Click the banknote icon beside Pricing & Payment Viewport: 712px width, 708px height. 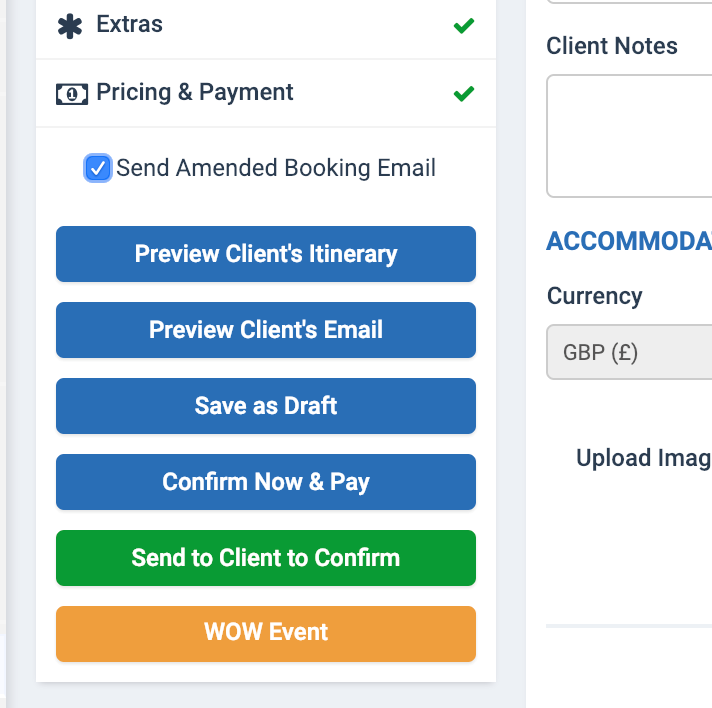tap(71, 93)
